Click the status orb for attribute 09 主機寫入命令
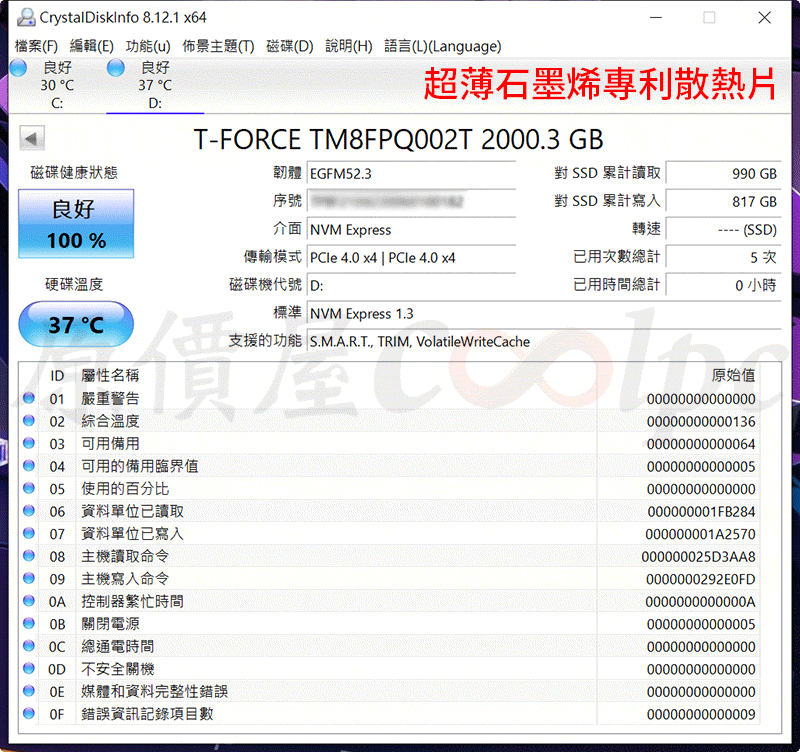 point(29,578)
